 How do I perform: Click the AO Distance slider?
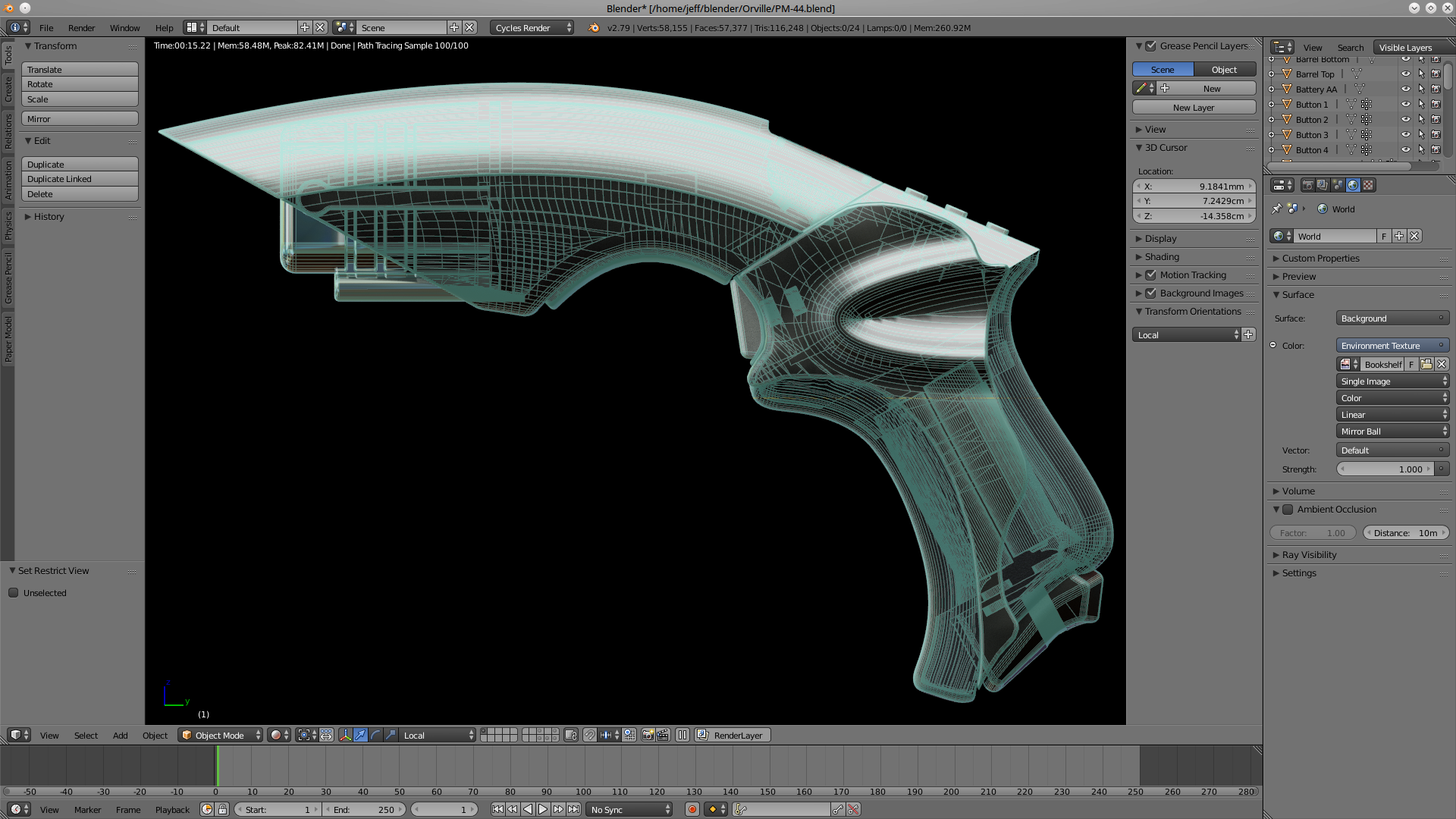[x=1406, y=532]
